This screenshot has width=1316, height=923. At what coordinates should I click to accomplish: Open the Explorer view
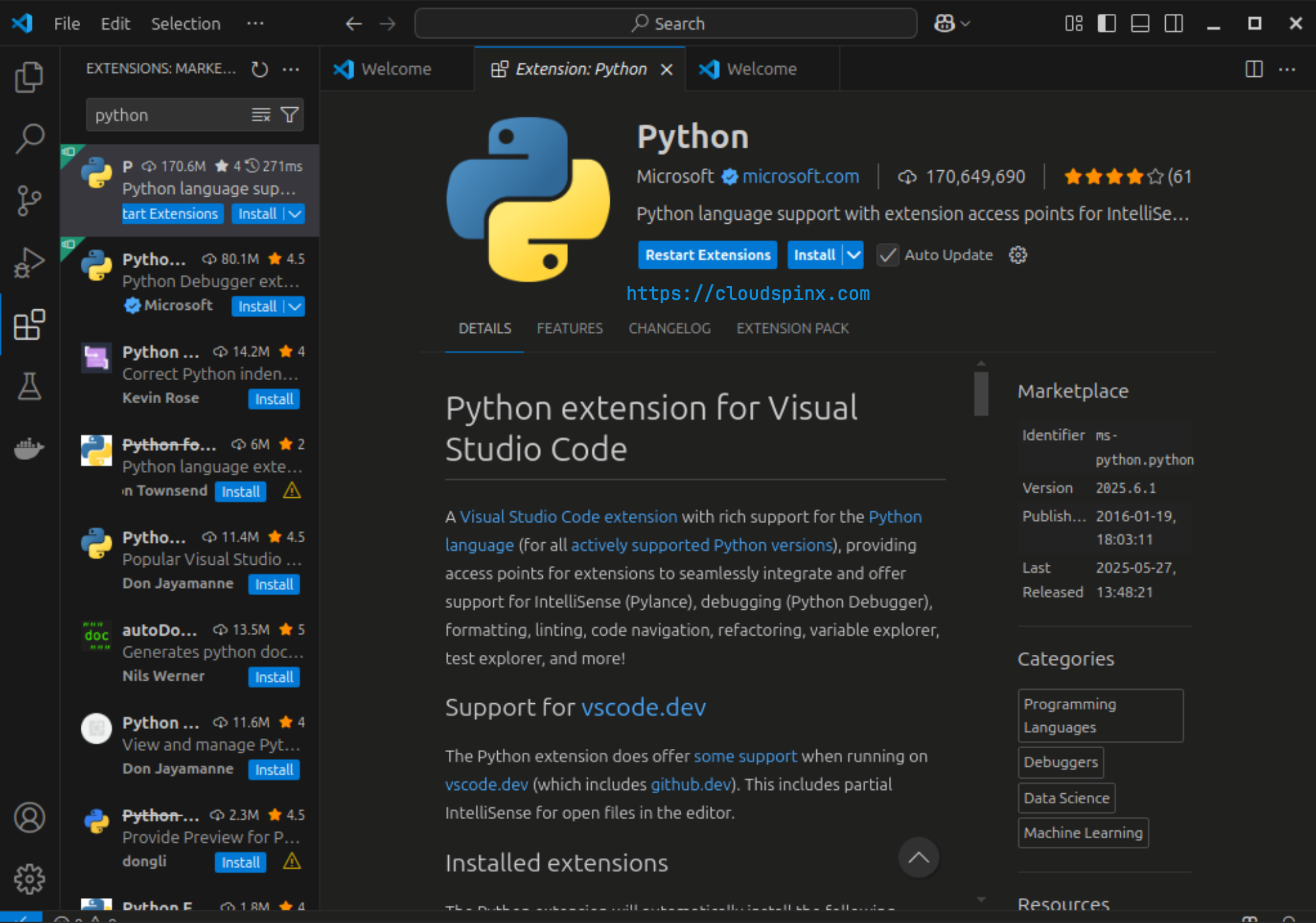click(29, 76)
